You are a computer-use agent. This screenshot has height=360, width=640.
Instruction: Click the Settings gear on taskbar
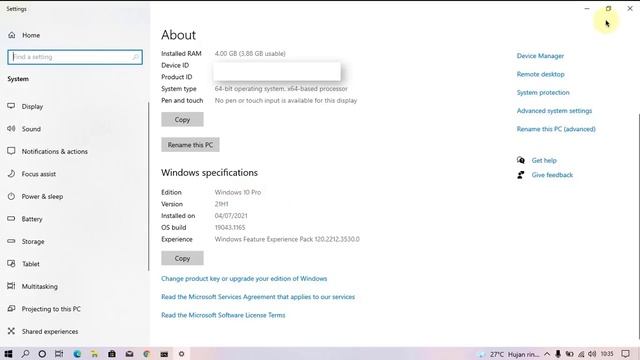182,354
